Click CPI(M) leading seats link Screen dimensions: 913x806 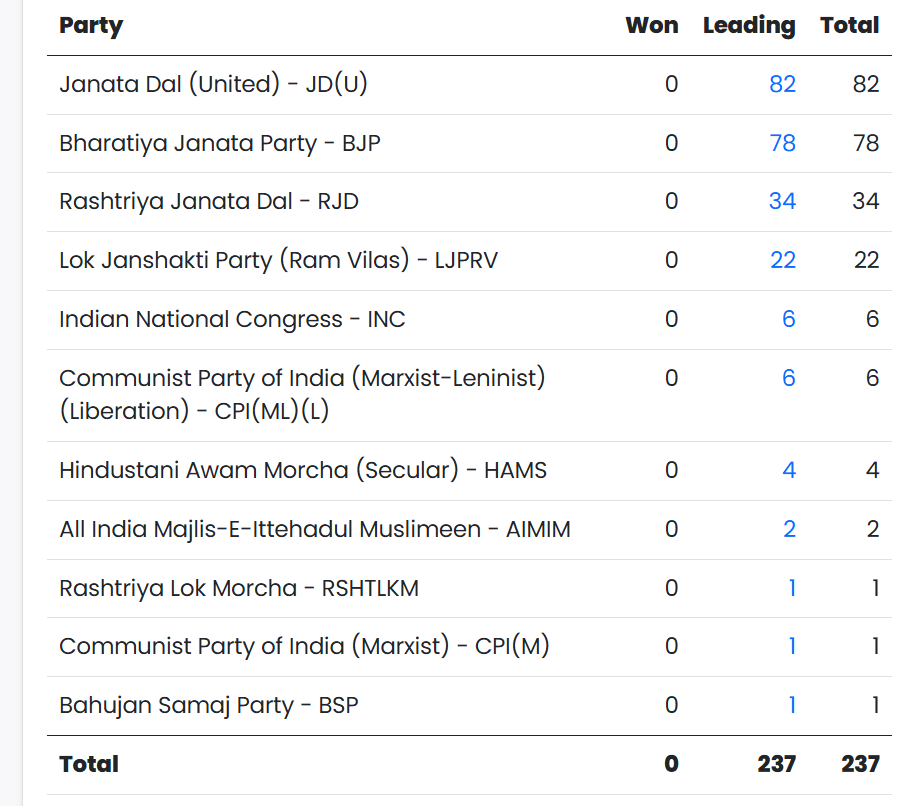pyautogui.click(x=792, y=646)
